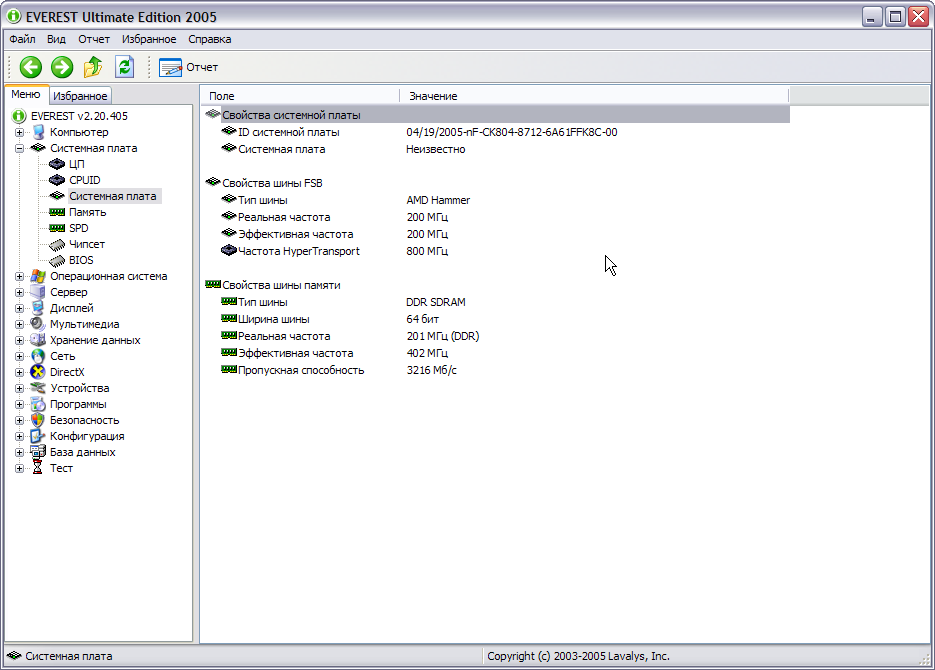Image resolution: width=935 pixels, height=670 pixels.
Task: Click the Операционная система Windows flag icon
Action: tap(38, 276)
